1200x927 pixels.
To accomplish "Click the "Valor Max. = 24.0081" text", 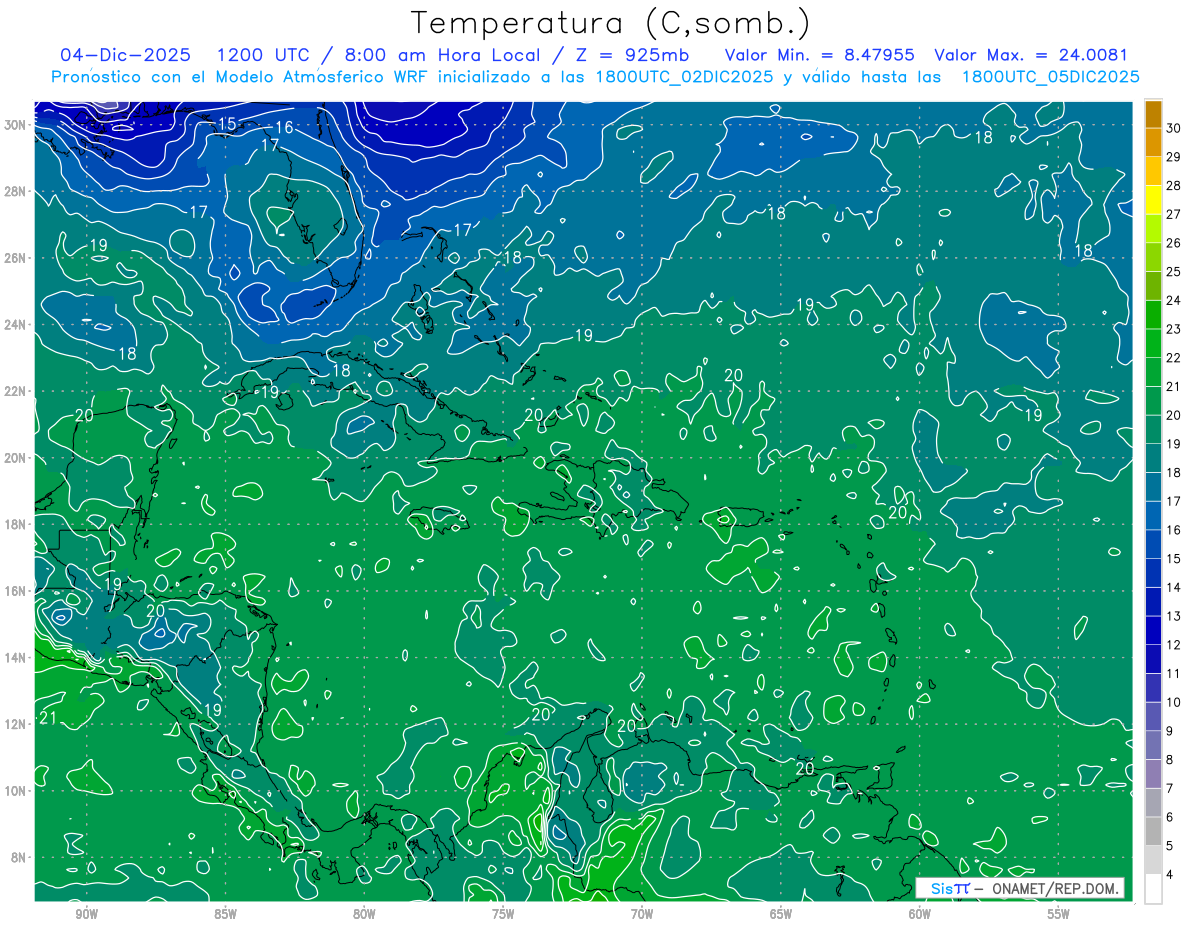I will click(1031, 55).
